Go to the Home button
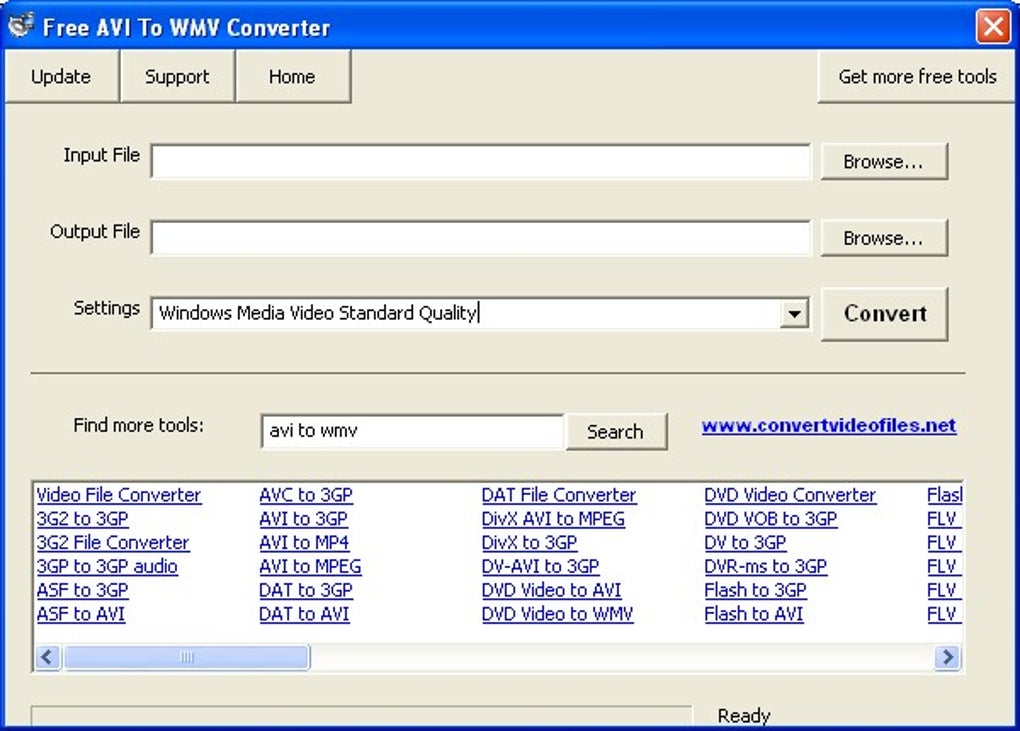This screenshot has height=731, width=1020. pos(293,77)
